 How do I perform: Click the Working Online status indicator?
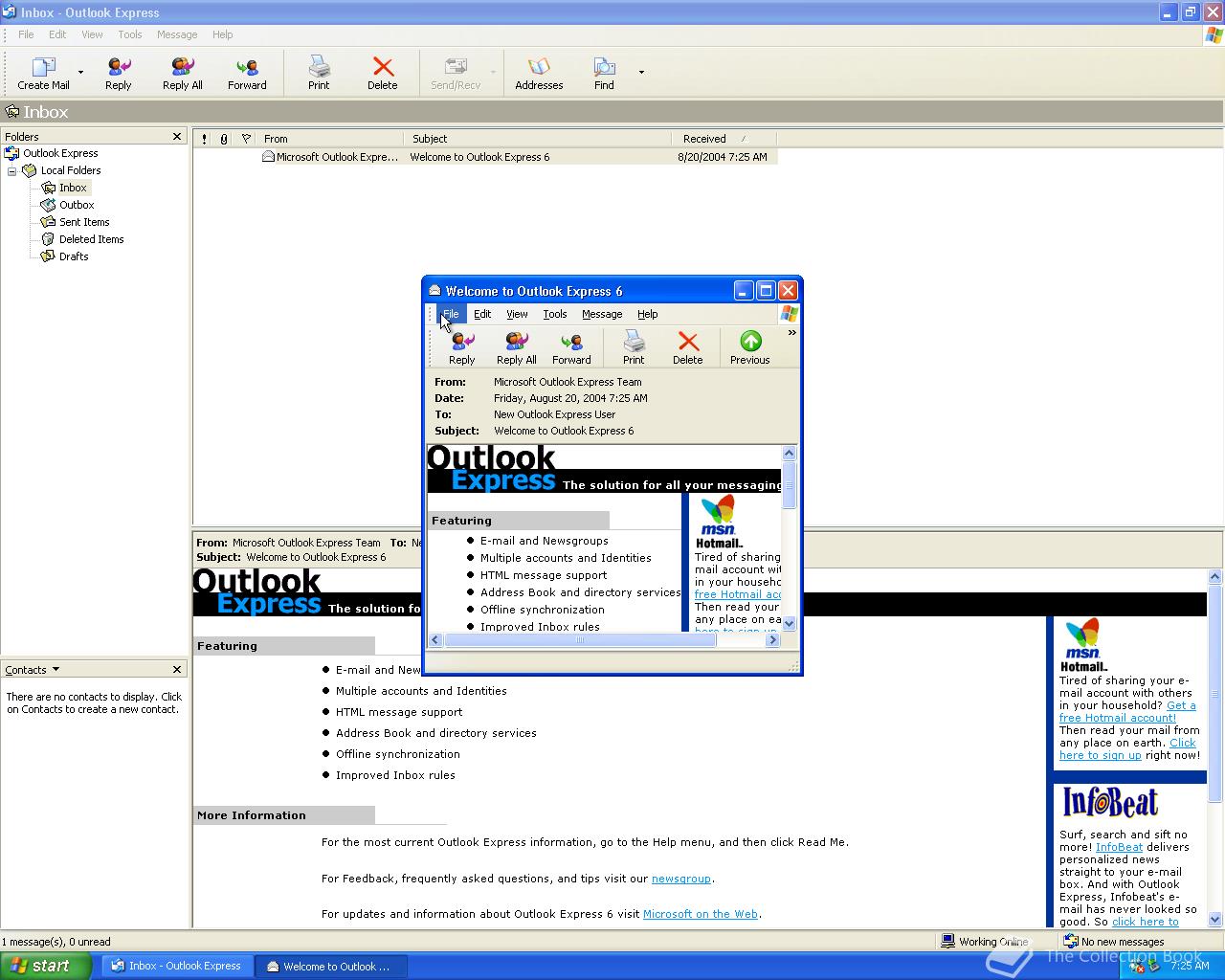click(x=984, y=942)
